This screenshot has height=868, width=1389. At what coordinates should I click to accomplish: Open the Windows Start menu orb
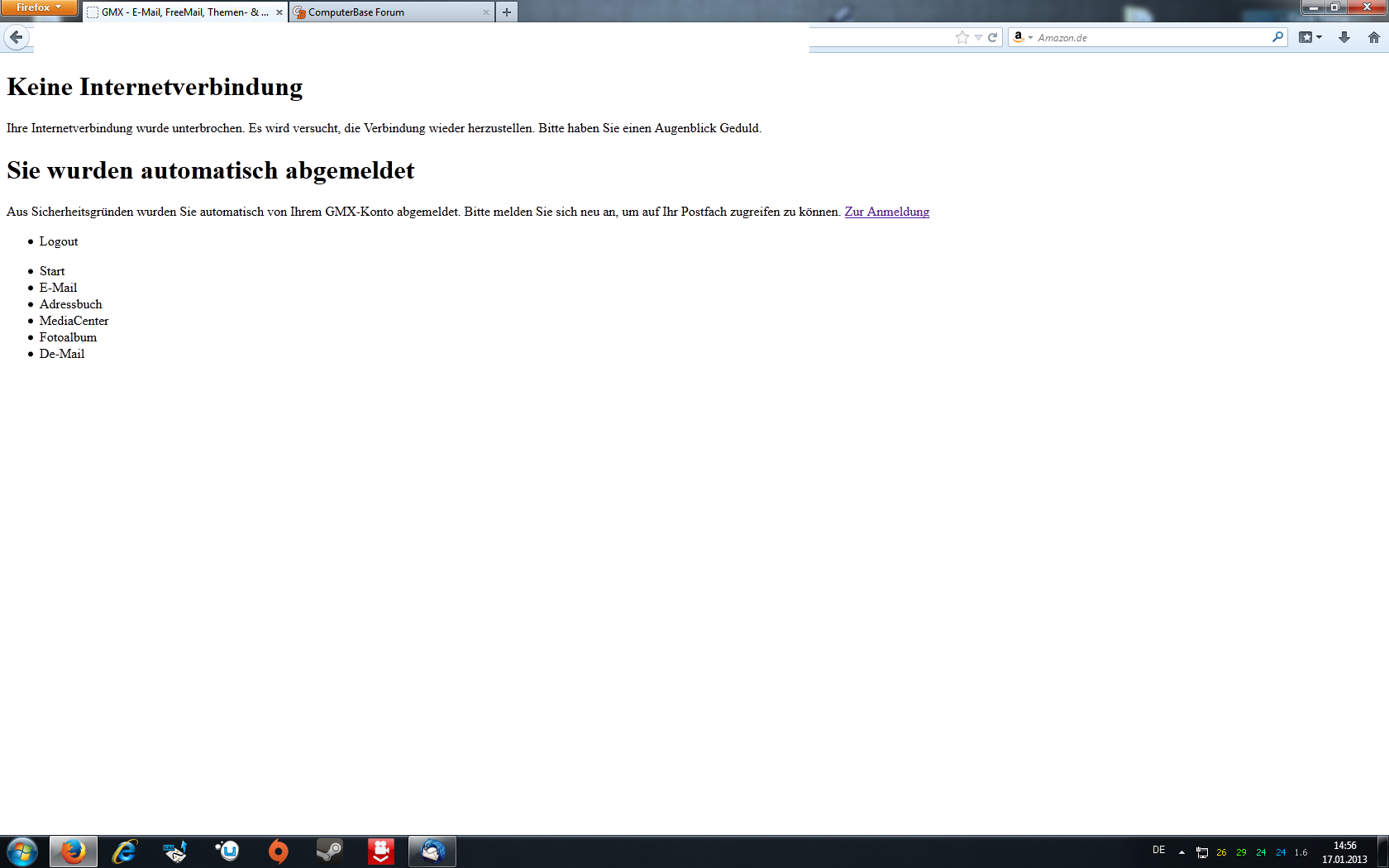22,851
